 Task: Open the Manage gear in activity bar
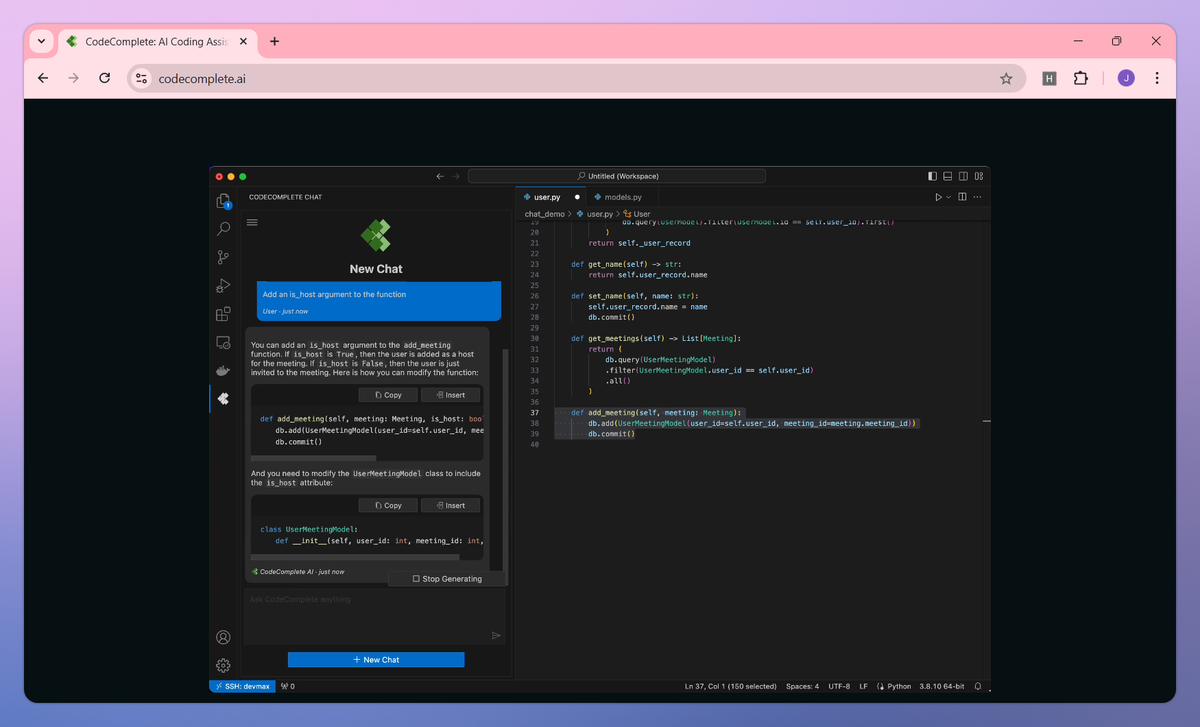[223, 665]
